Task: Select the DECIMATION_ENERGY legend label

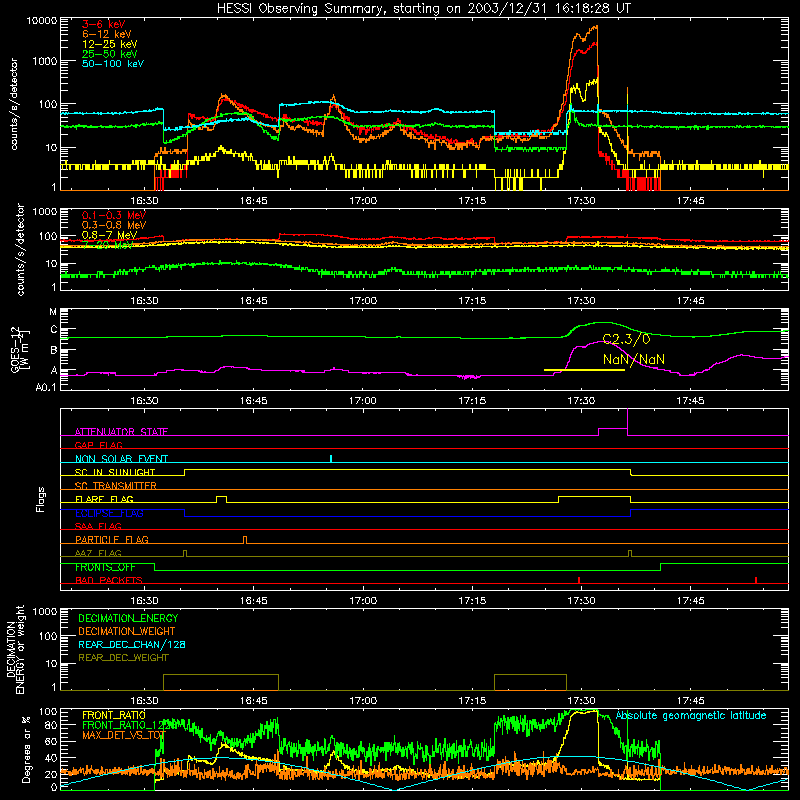Action: [128, 618]
